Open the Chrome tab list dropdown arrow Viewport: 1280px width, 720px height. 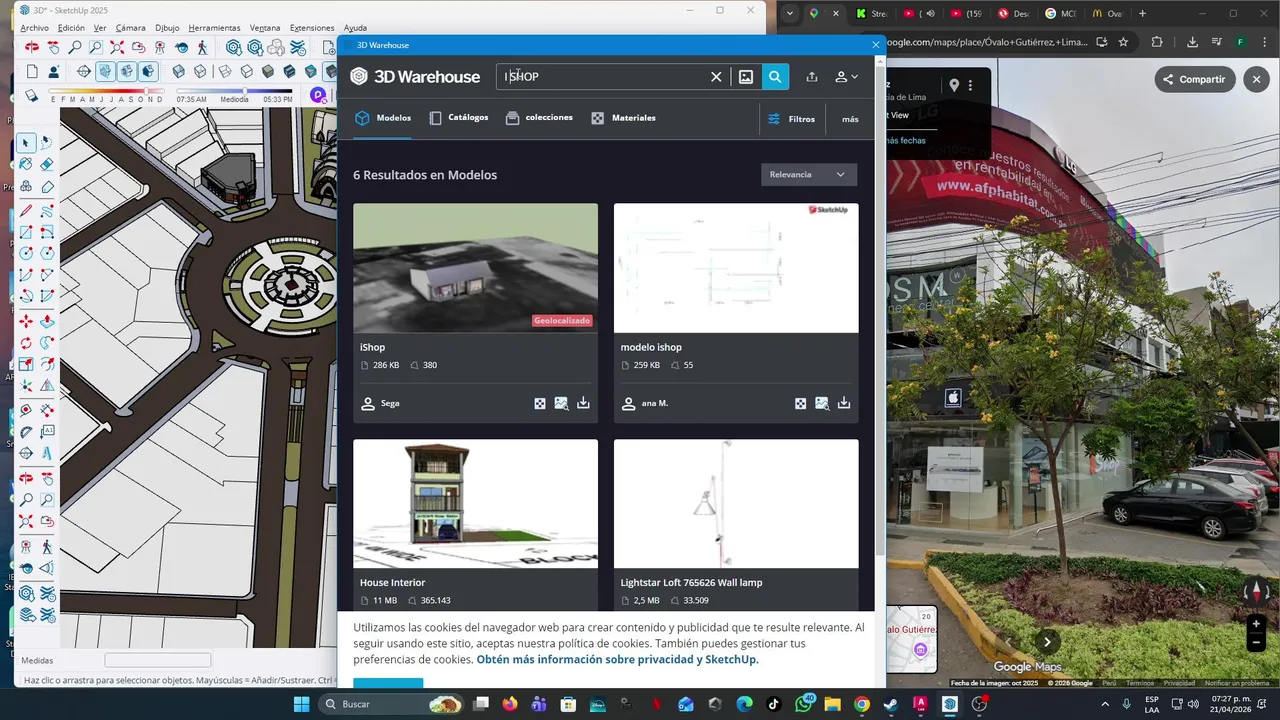(x=790, y=13)
